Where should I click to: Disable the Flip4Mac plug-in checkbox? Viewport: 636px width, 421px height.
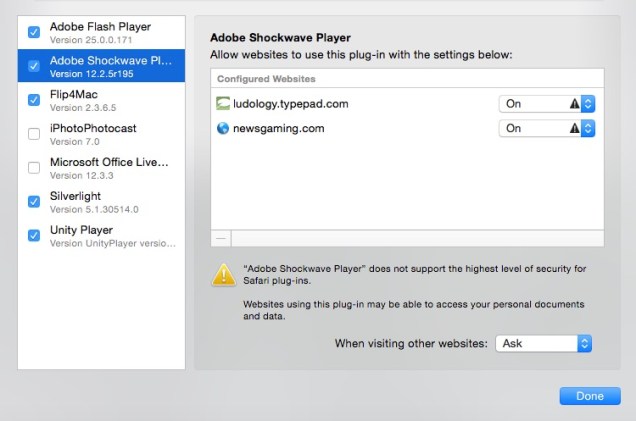point(34,100)
